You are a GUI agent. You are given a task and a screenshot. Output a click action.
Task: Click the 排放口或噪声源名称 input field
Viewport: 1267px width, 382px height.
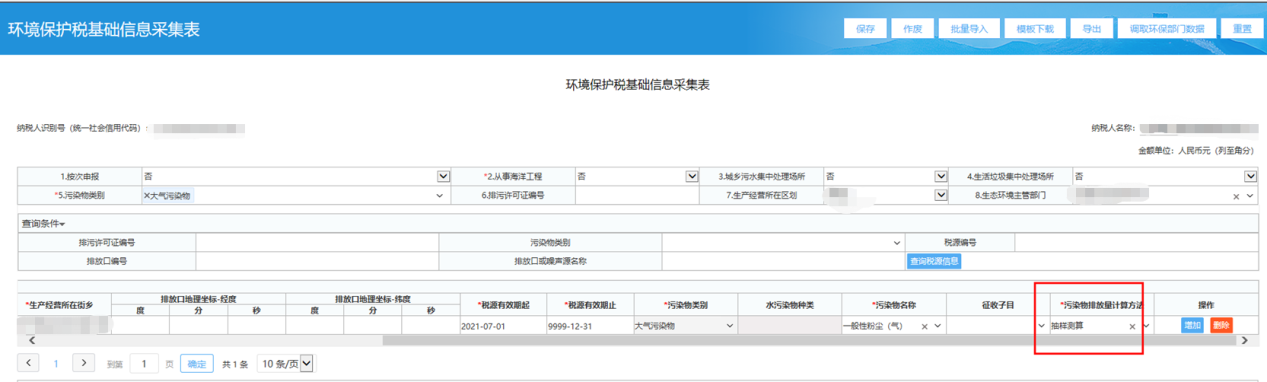pos(783,261)
